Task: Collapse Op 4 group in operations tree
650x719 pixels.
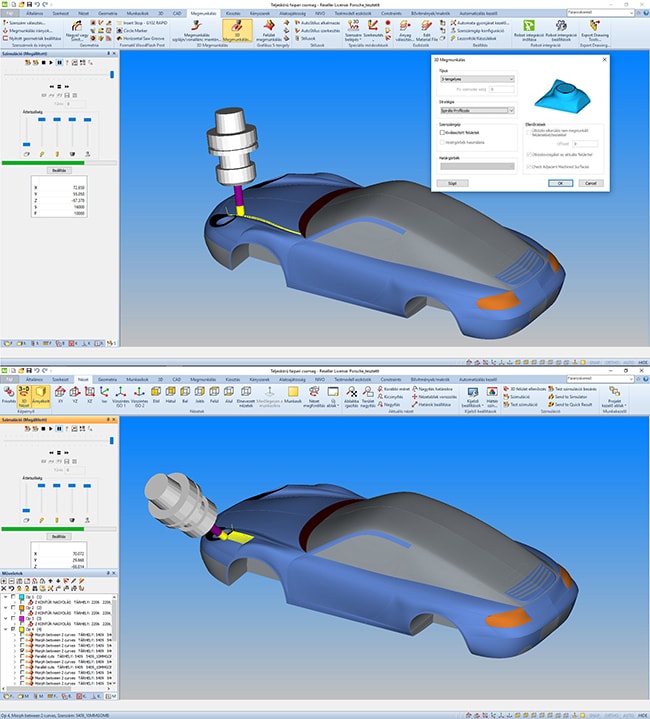Action: [6, 629]
